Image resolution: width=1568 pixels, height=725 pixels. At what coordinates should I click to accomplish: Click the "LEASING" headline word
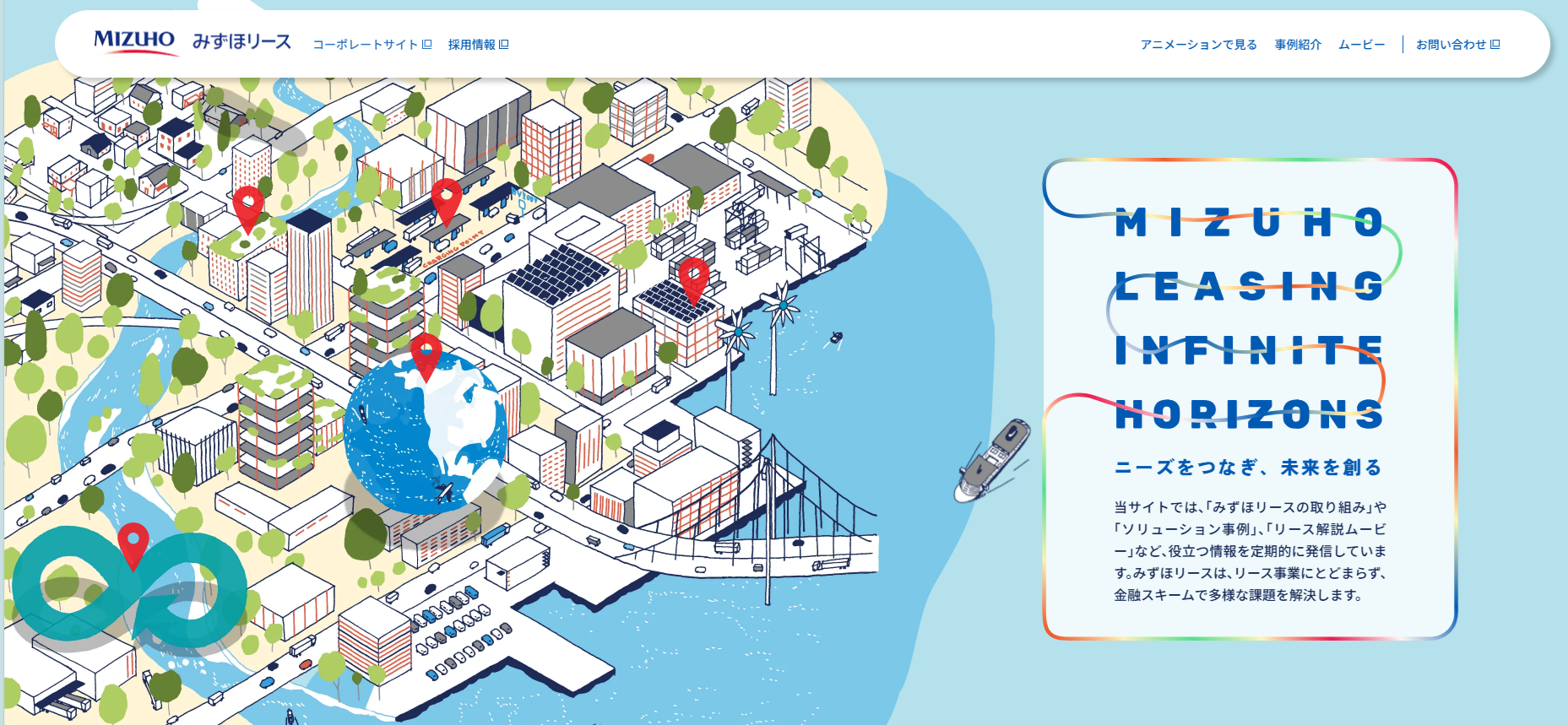[x=1250, y=287]
